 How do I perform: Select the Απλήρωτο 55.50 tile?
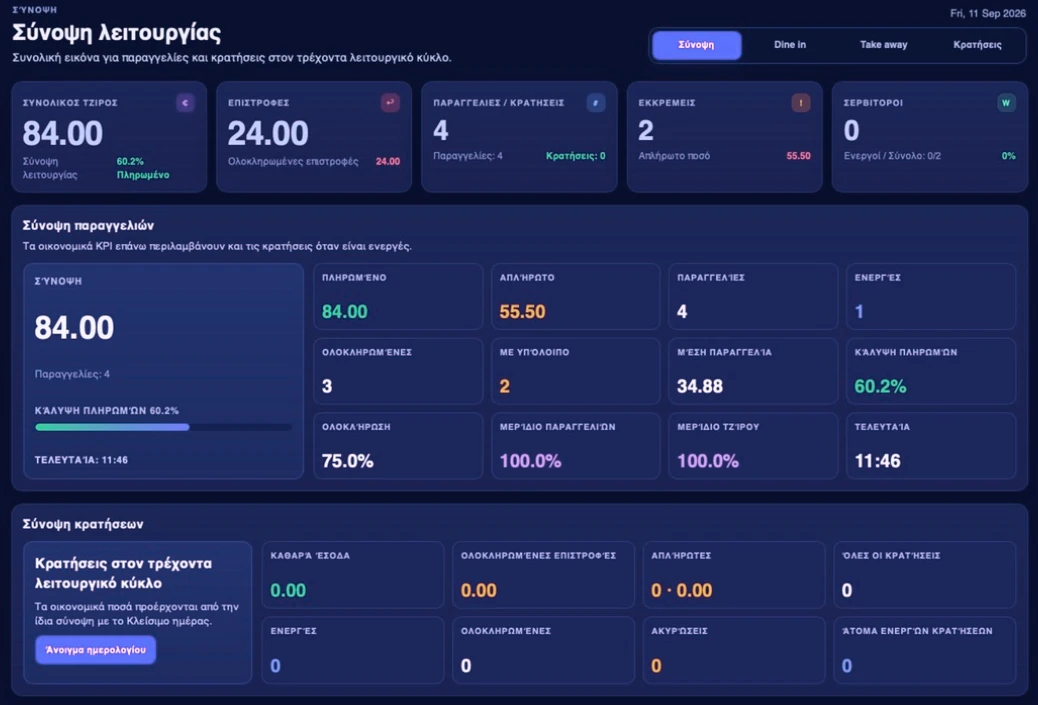coord(575,297)
